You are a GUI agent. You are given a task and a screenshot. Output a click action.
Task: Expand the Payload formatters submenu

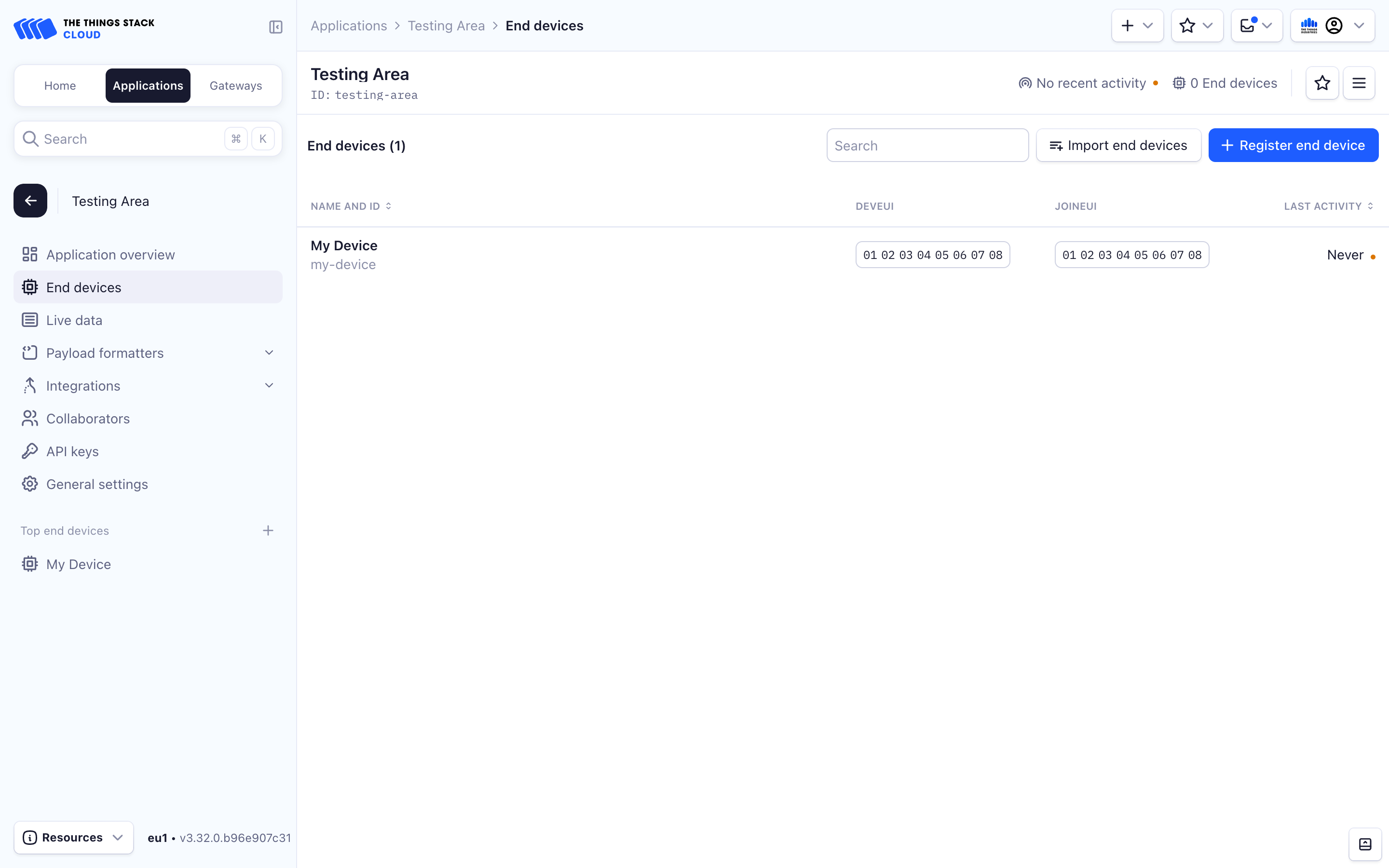(x=269, y=353)
